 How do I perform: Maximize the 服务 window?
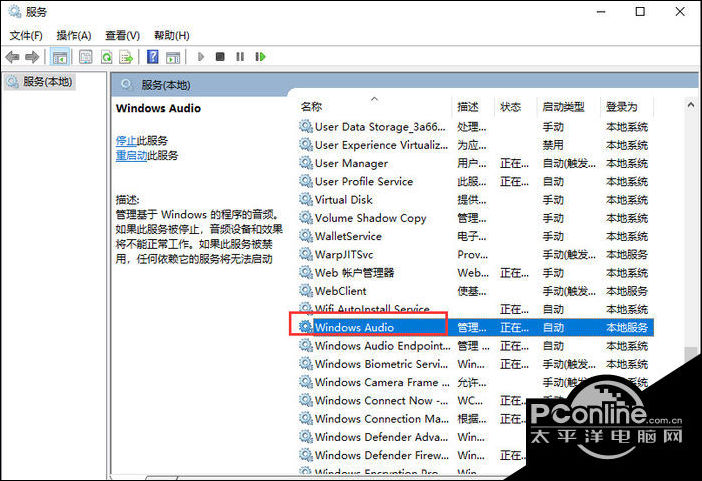pos(640,12)
